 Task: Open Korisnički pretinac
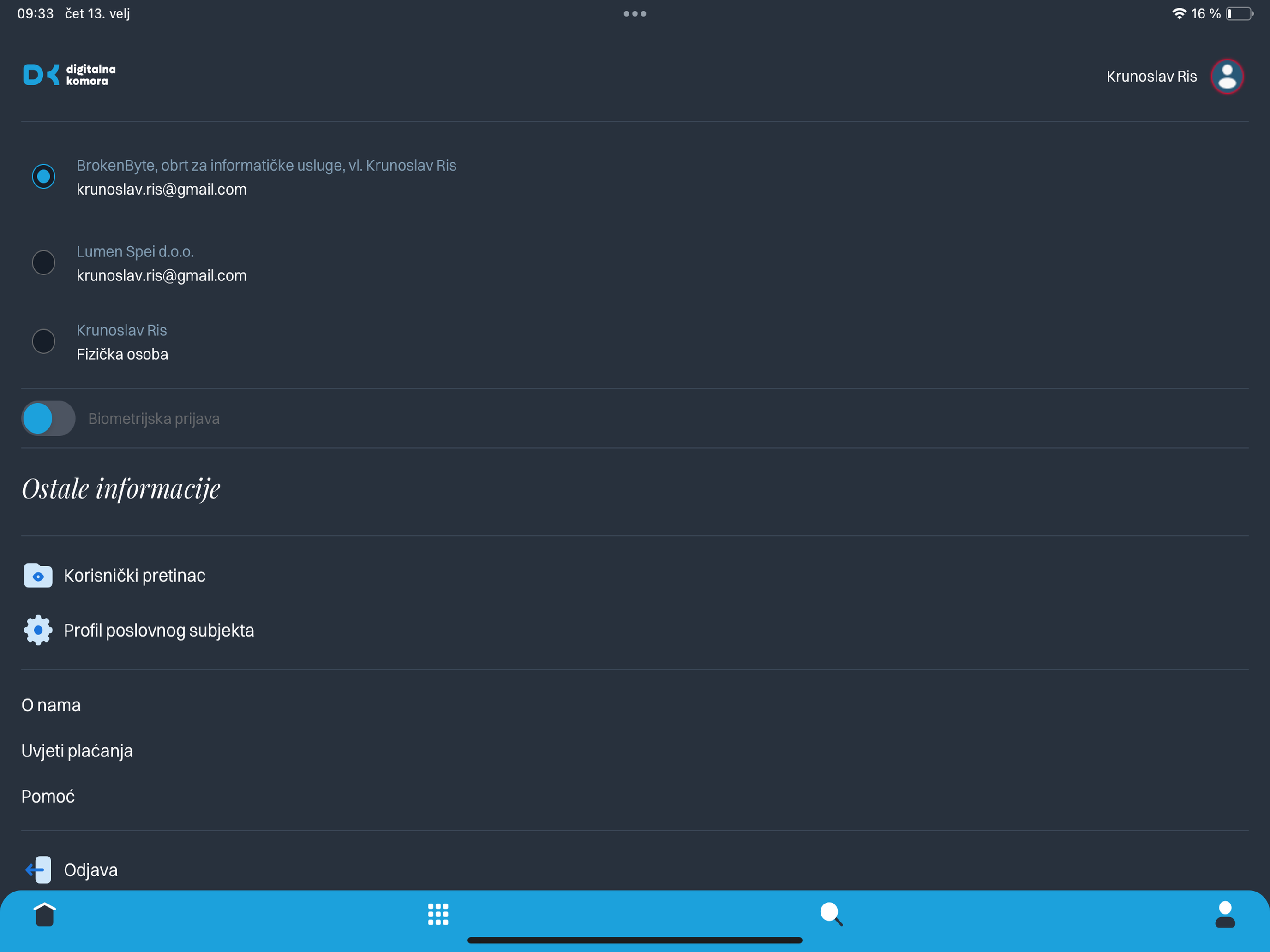click(134, 576)
